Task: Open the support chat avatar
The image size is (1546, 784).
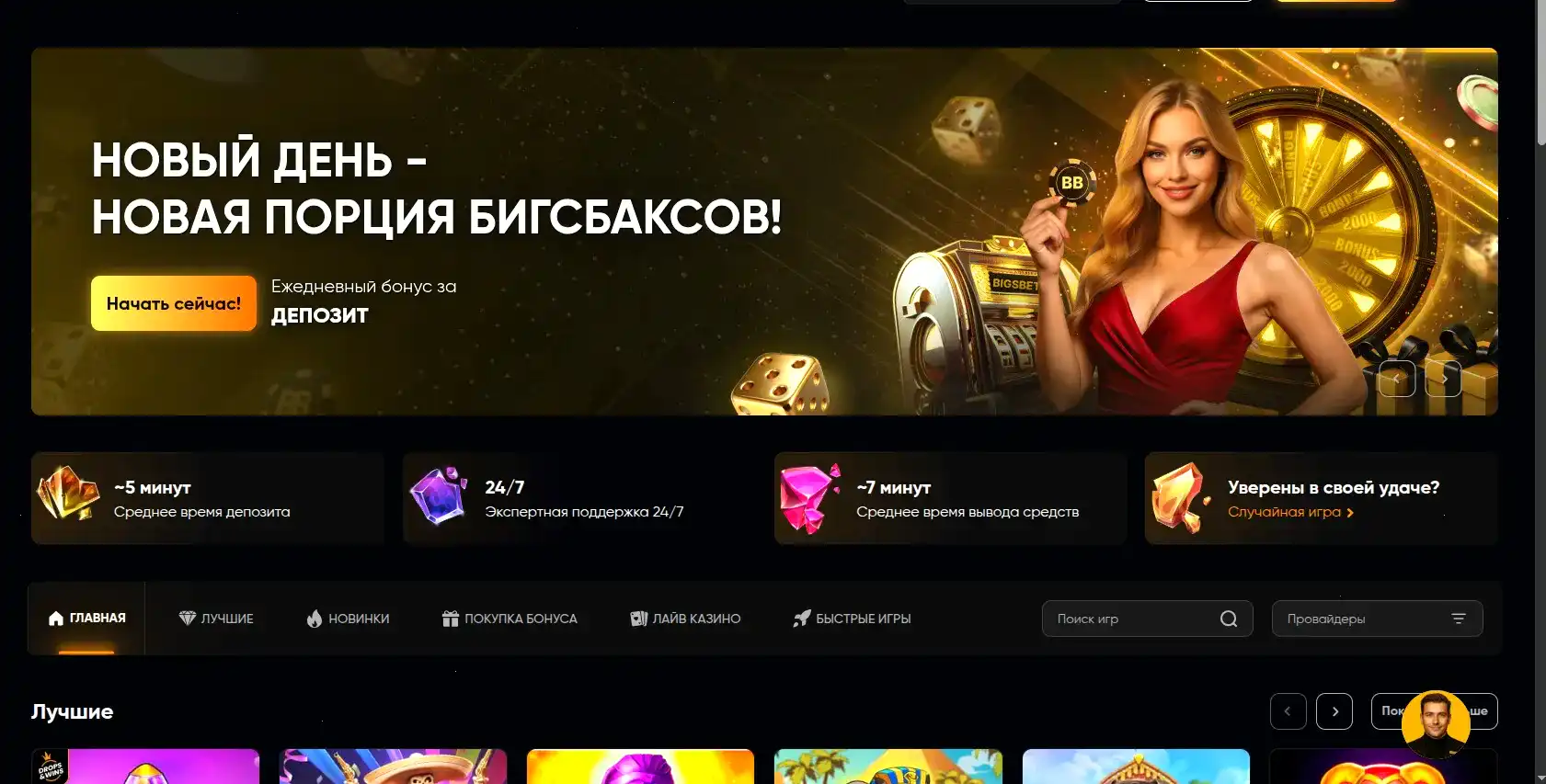Action: pos(1435,723)
